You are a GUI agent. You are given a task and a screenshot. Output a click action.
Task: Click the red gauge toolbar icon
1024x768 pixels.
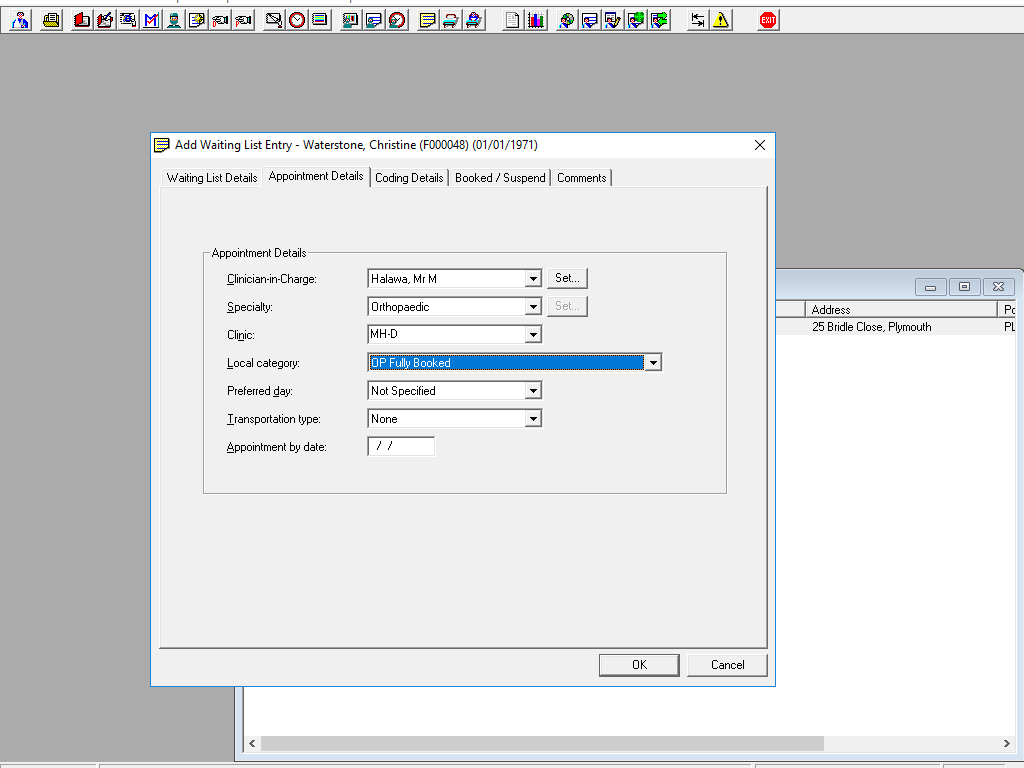[397, 20]
